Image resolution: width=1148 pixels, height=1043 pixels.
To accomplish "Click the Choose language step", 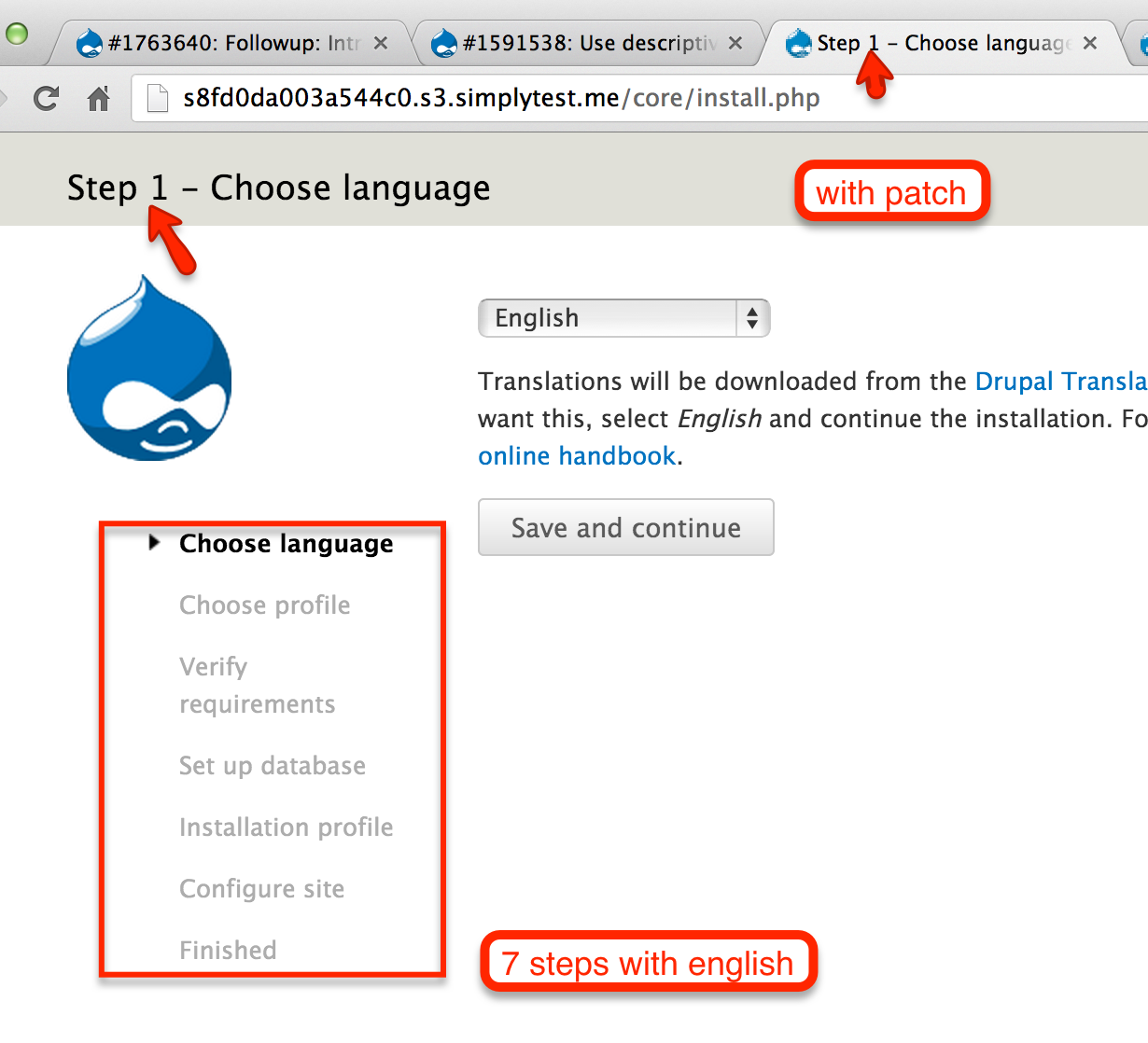I will click(x=287, y=544).
